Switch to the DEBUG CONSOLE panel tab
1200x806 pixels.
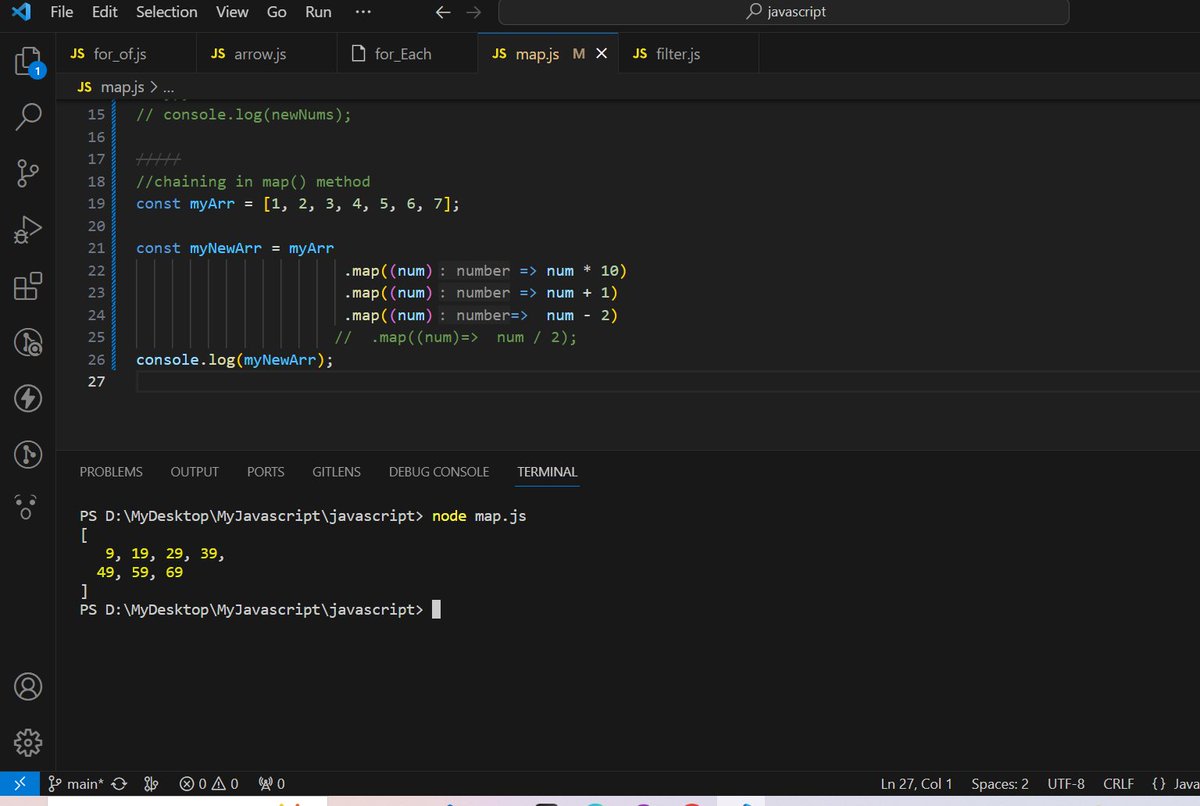439,472
